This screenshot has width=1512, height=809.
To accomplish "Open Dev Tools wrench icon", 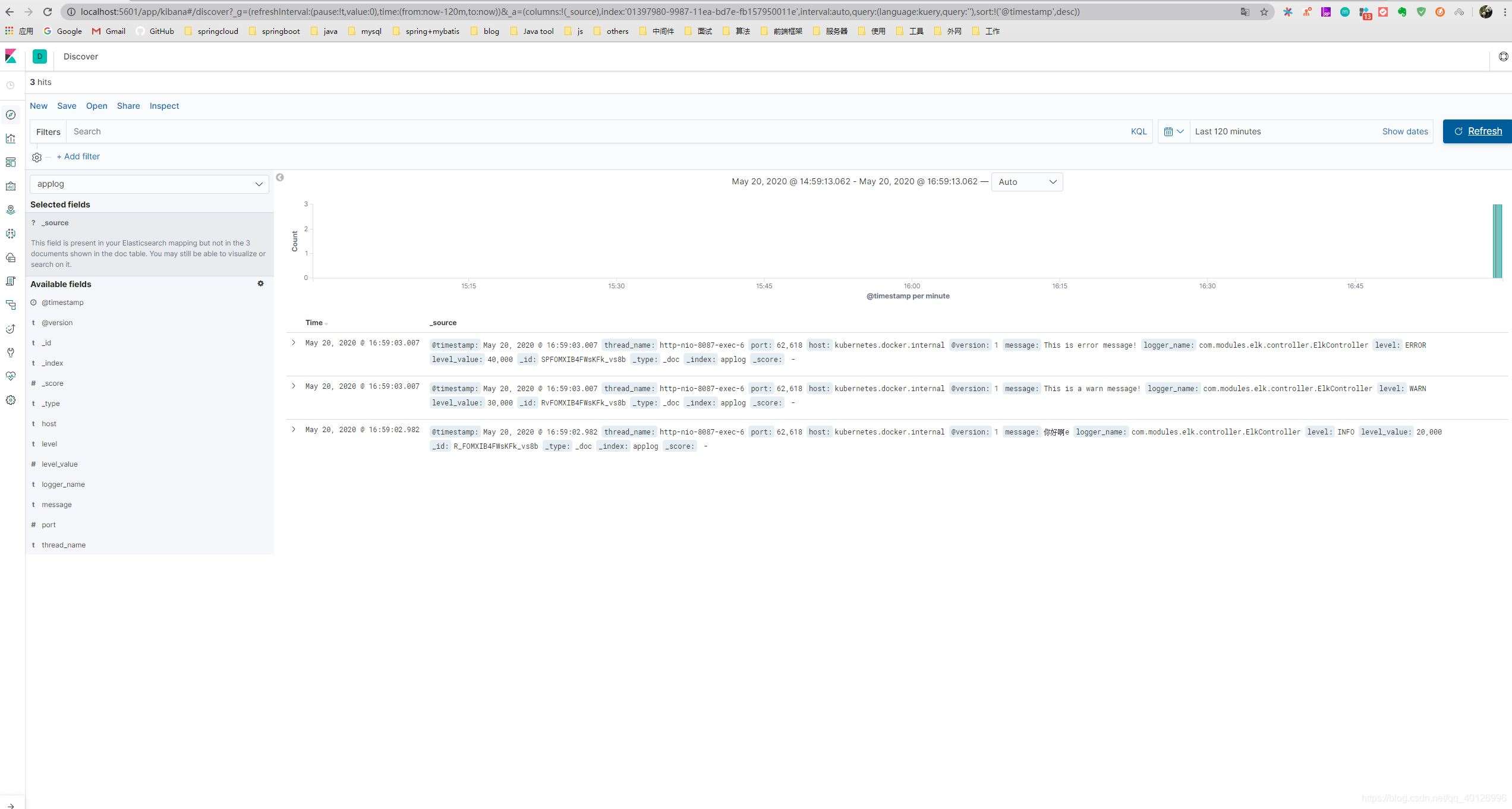I will 11,352.
